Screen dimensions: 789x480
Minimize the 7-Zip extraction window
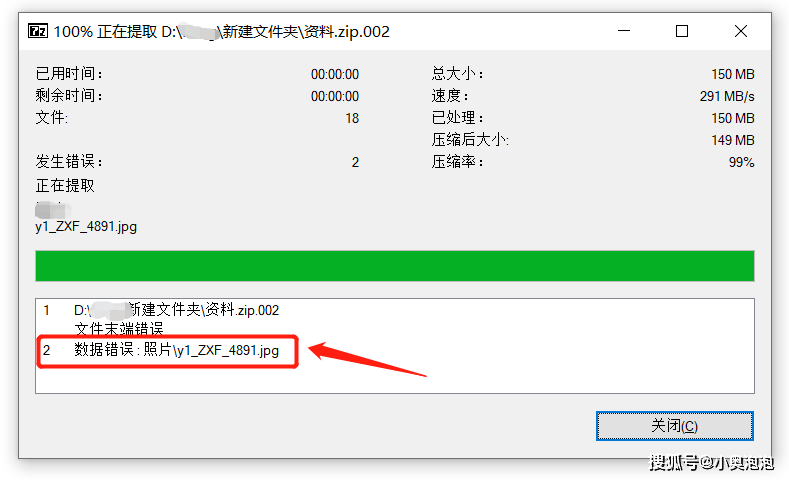pos(624,31)
